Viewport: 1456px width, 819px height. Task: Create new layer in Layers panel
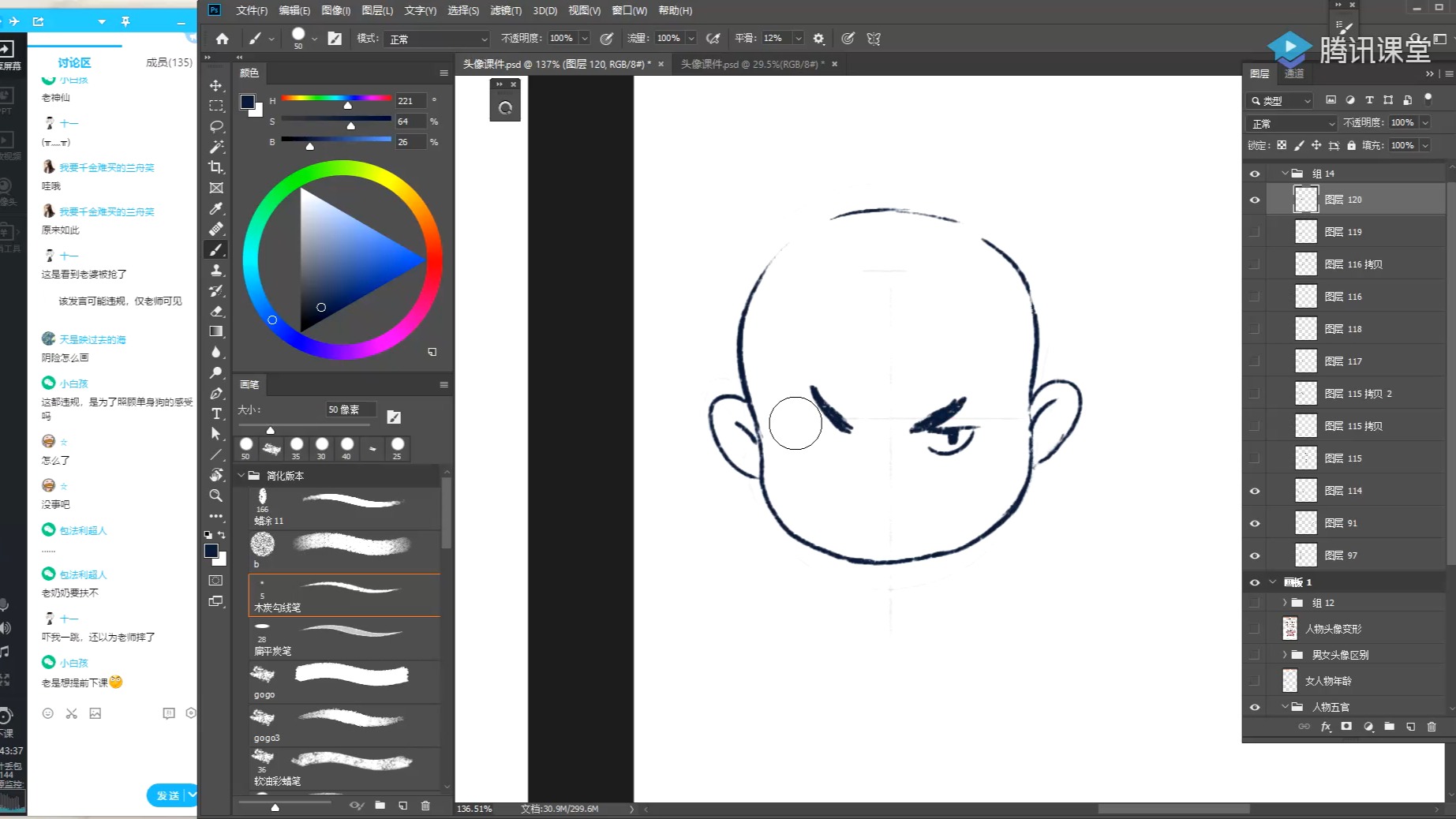coord(1410,727)
